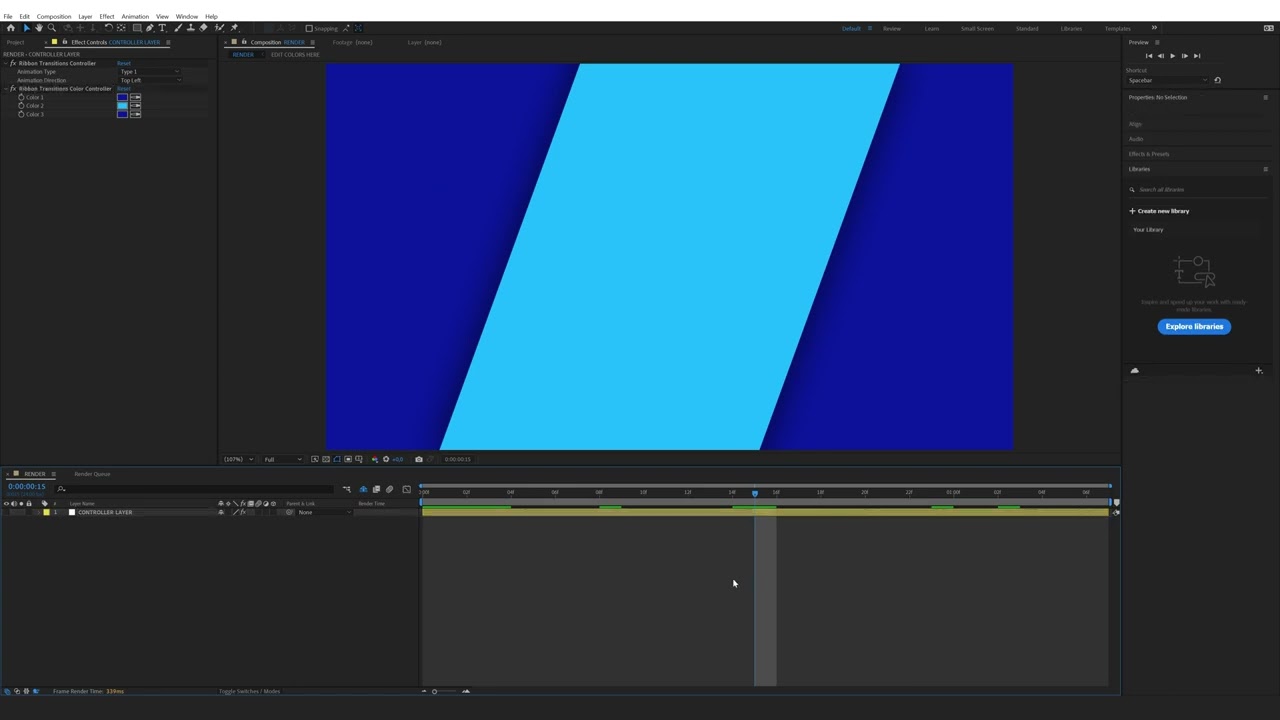Open the Effect menu
The height and width of the screenshot is (720, 1280).
(x=107, y=16)
